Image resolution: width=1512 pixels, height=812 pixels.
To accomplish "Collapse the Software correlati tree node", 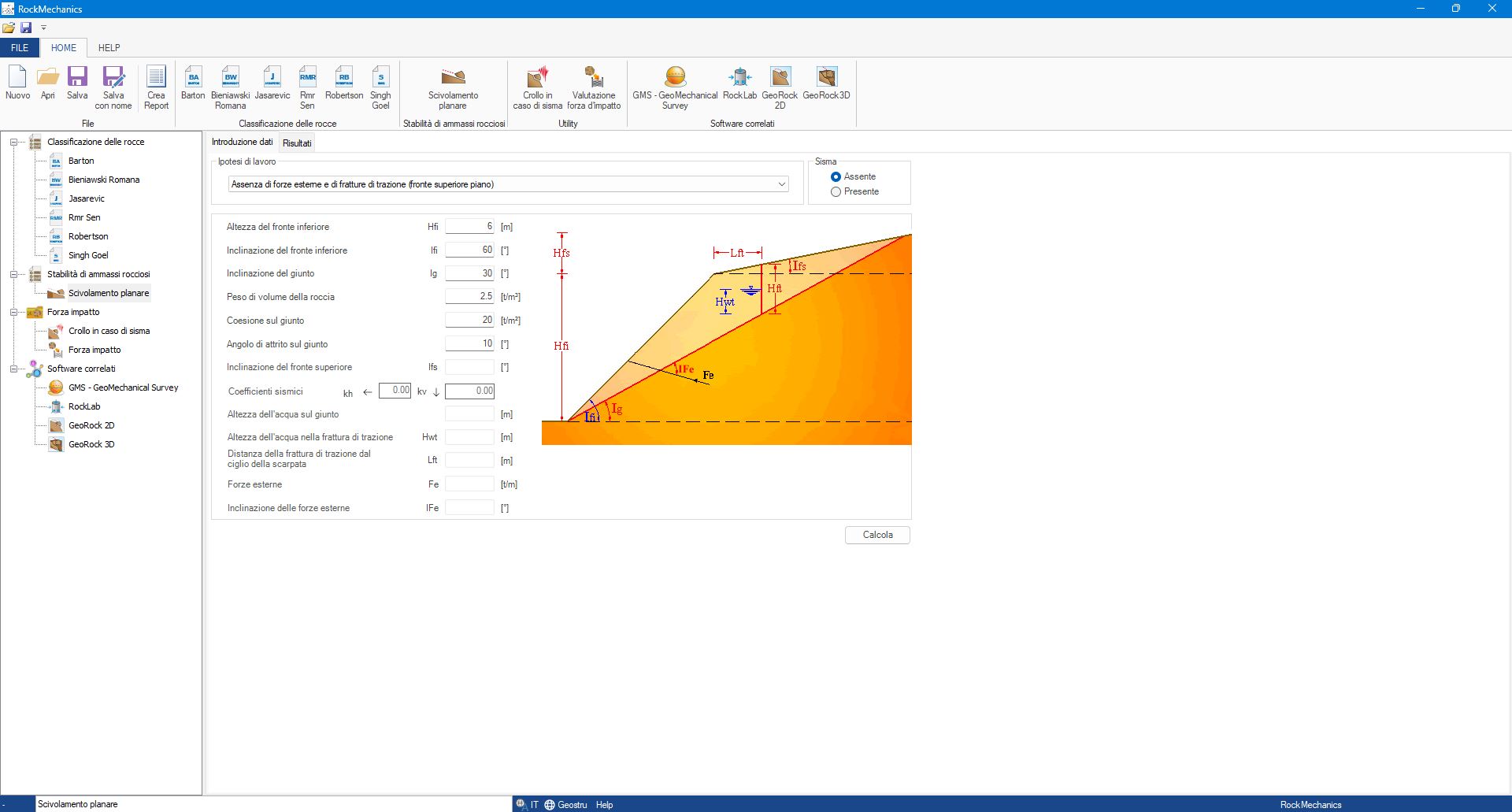I will click(13, 369).
